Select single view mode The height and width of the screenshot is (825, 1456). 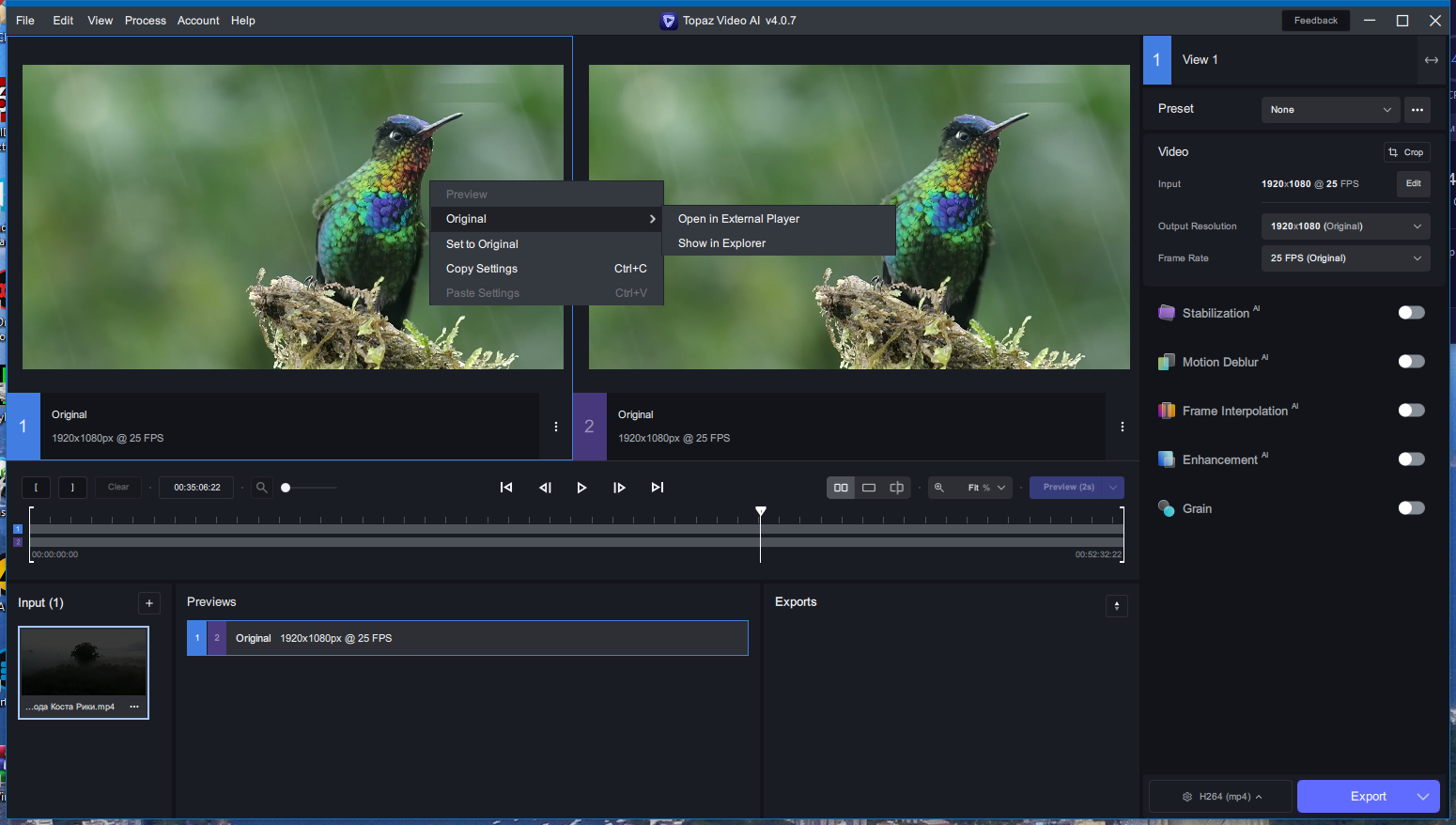click(869, 487)
